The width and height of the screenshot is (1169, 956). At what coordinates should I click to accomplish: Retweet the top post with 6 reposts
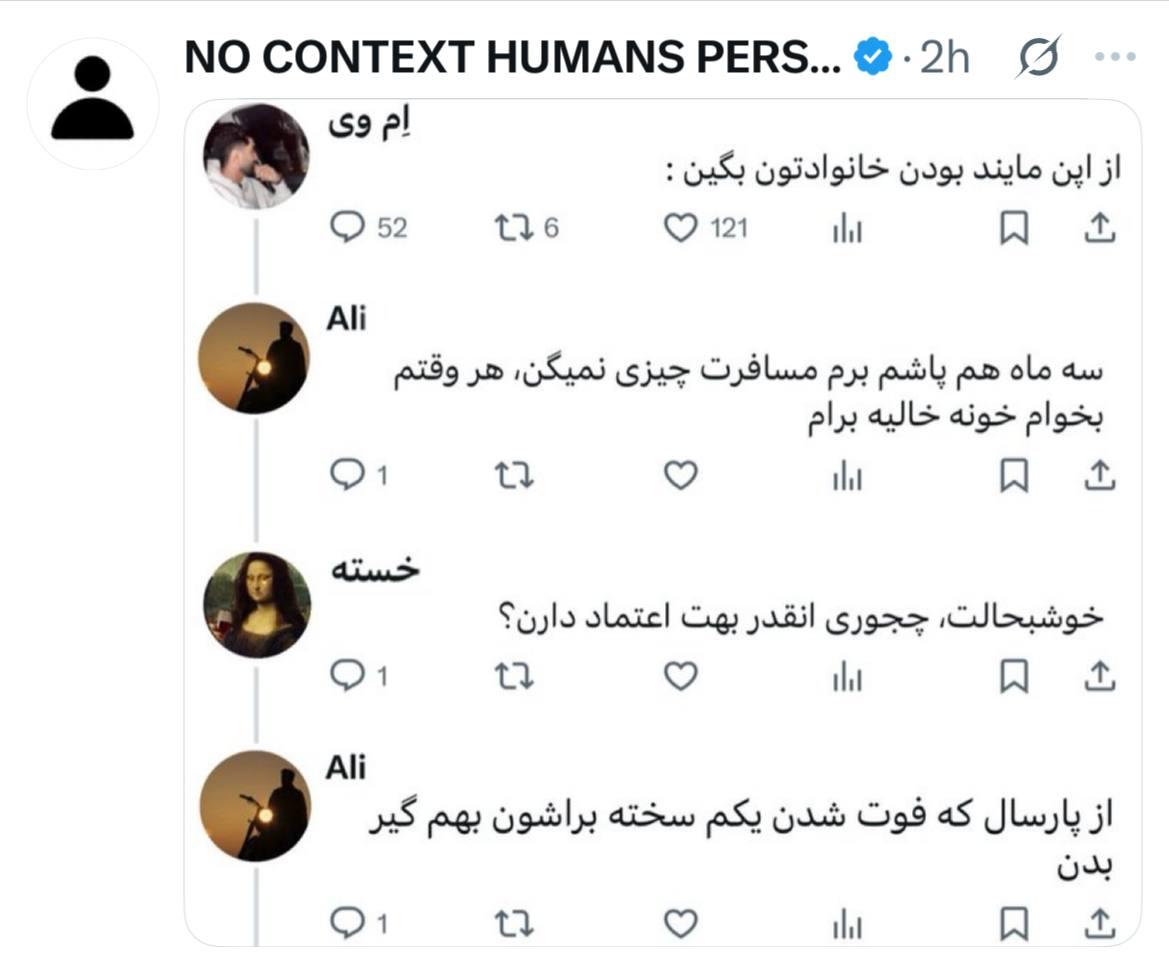coord(514,229)
